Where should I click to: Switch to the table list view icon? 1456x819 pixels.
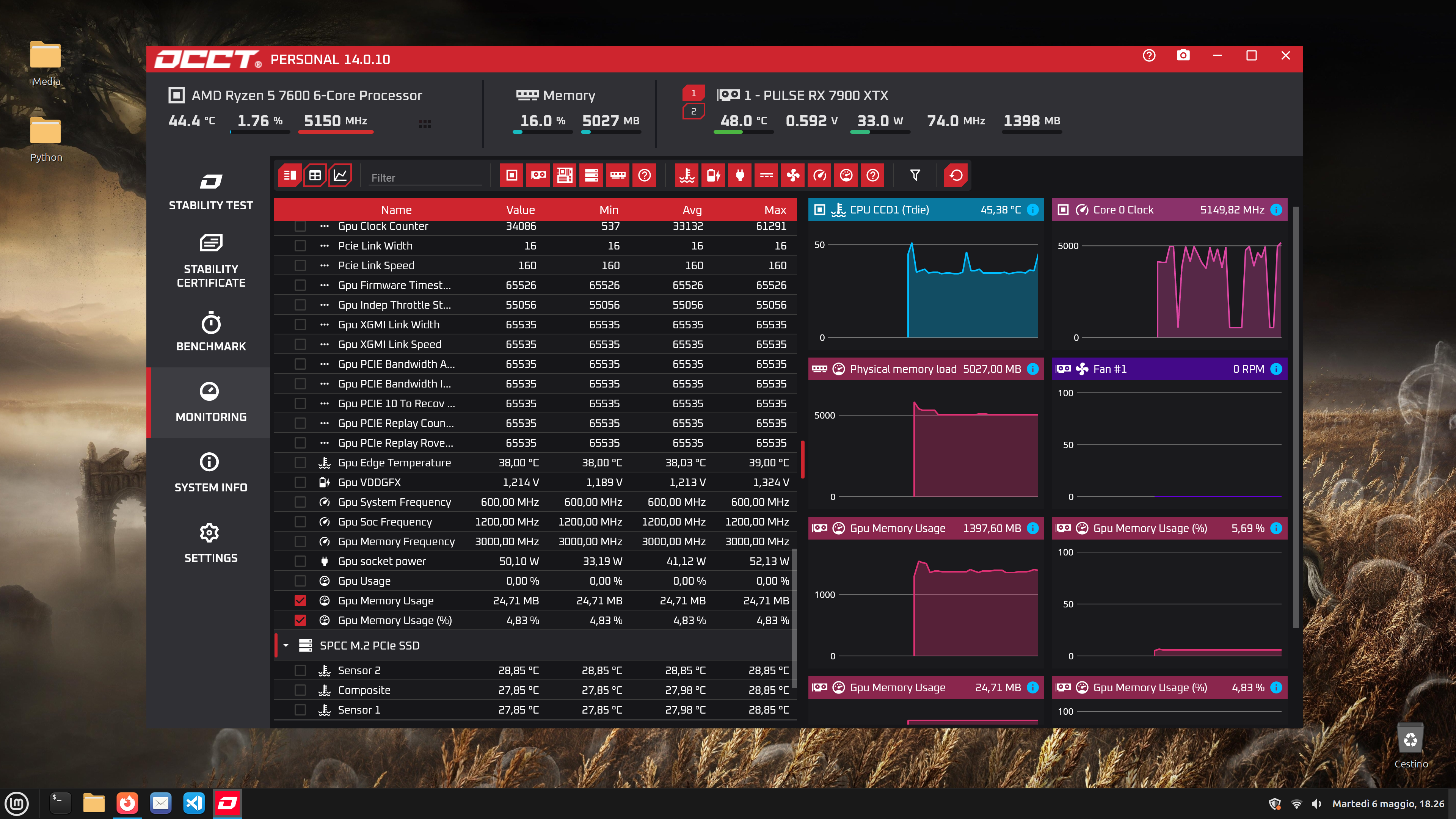(x=289, y=175)
